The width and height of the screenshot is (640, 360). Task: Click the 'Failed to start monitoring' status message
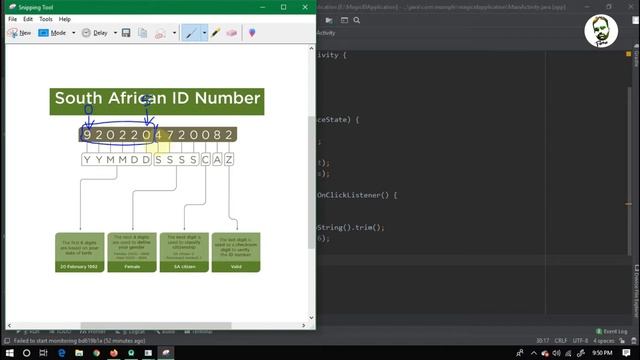[x=79, y=340]
